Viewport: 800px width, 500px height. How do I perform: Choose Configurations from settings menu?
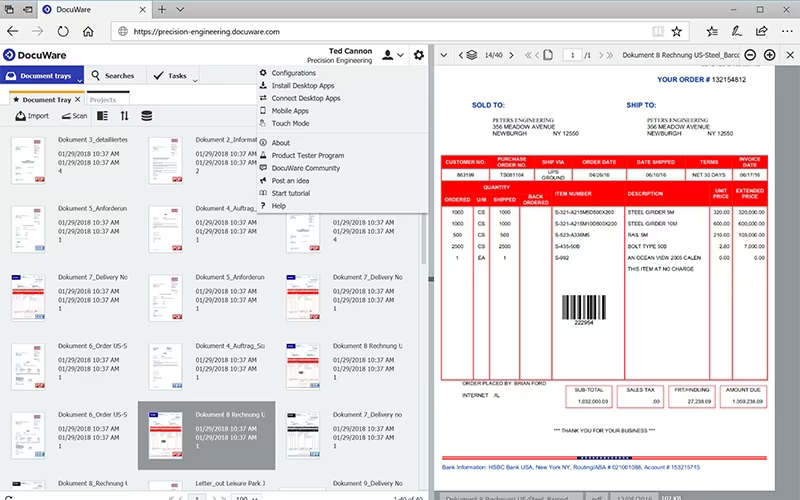(293, 73)
